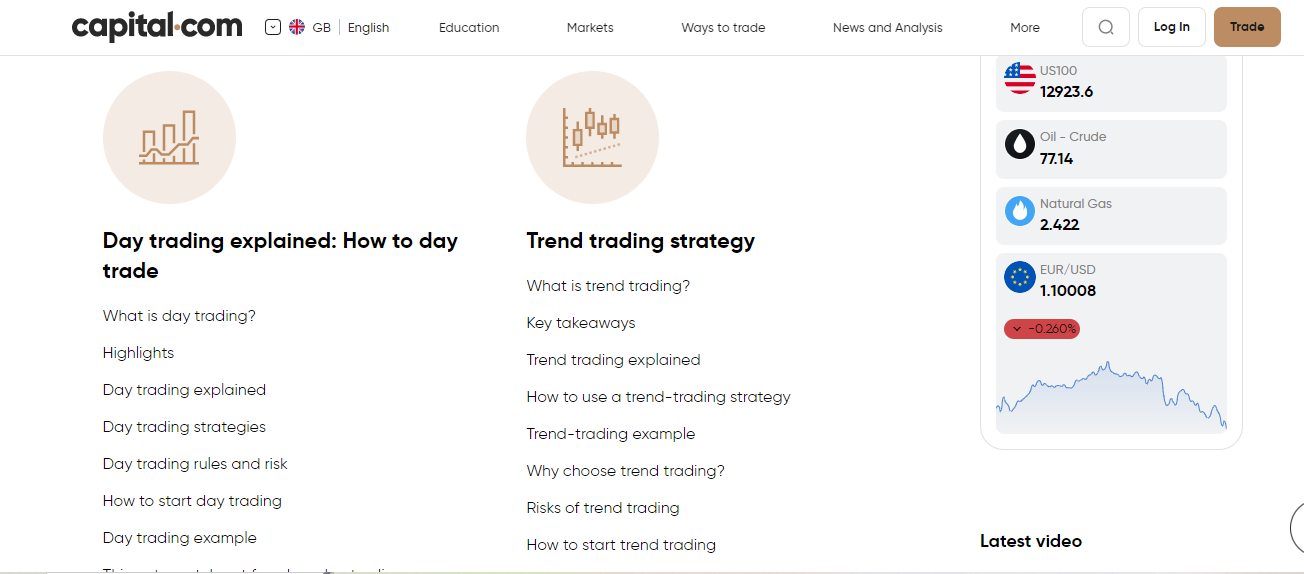
Task: Open search with the magnifier icon
Action: 1106,27
